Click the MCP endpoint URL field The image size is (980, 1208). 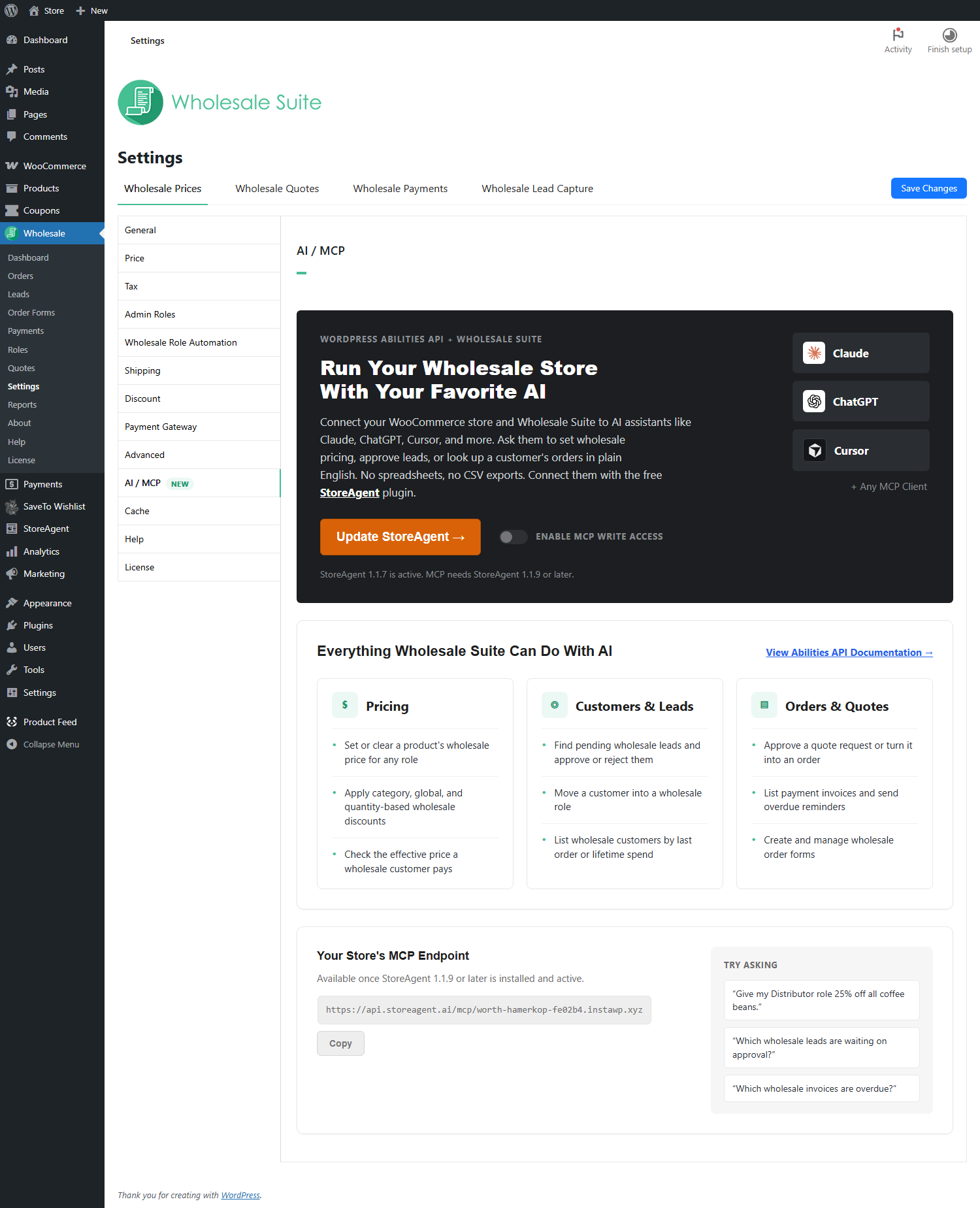(484, 1009)
